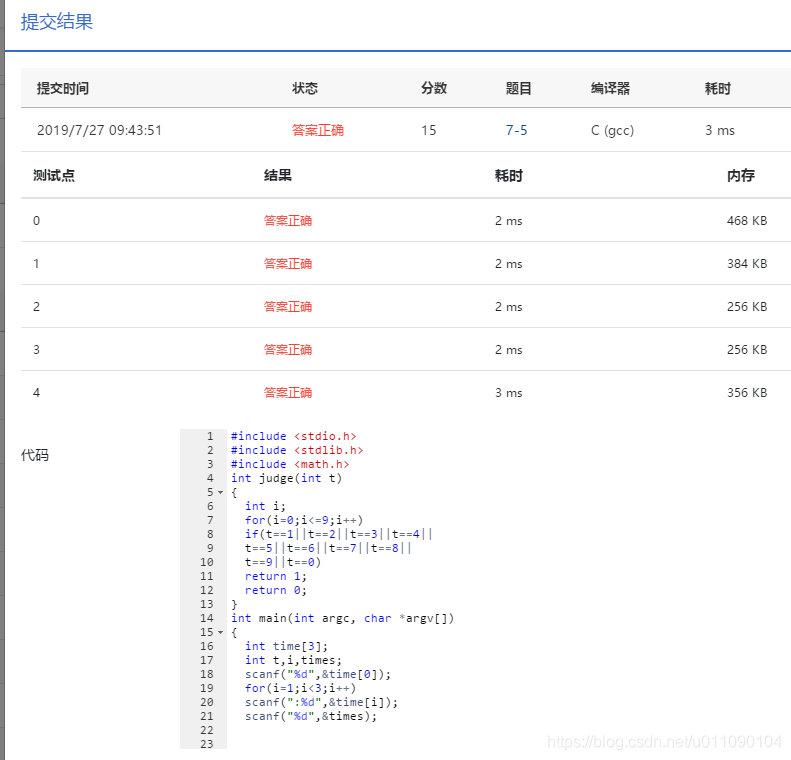Image resolution: width=791 pixels, height=760 pixels.
Task: Click the 分数 column header
Action: tap(434, 88)
